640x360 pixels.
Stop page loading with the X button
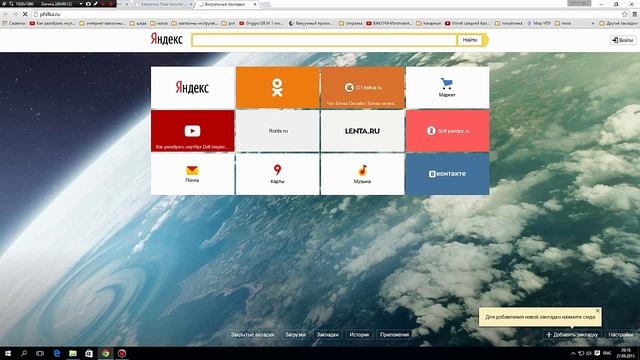[25, 14]
